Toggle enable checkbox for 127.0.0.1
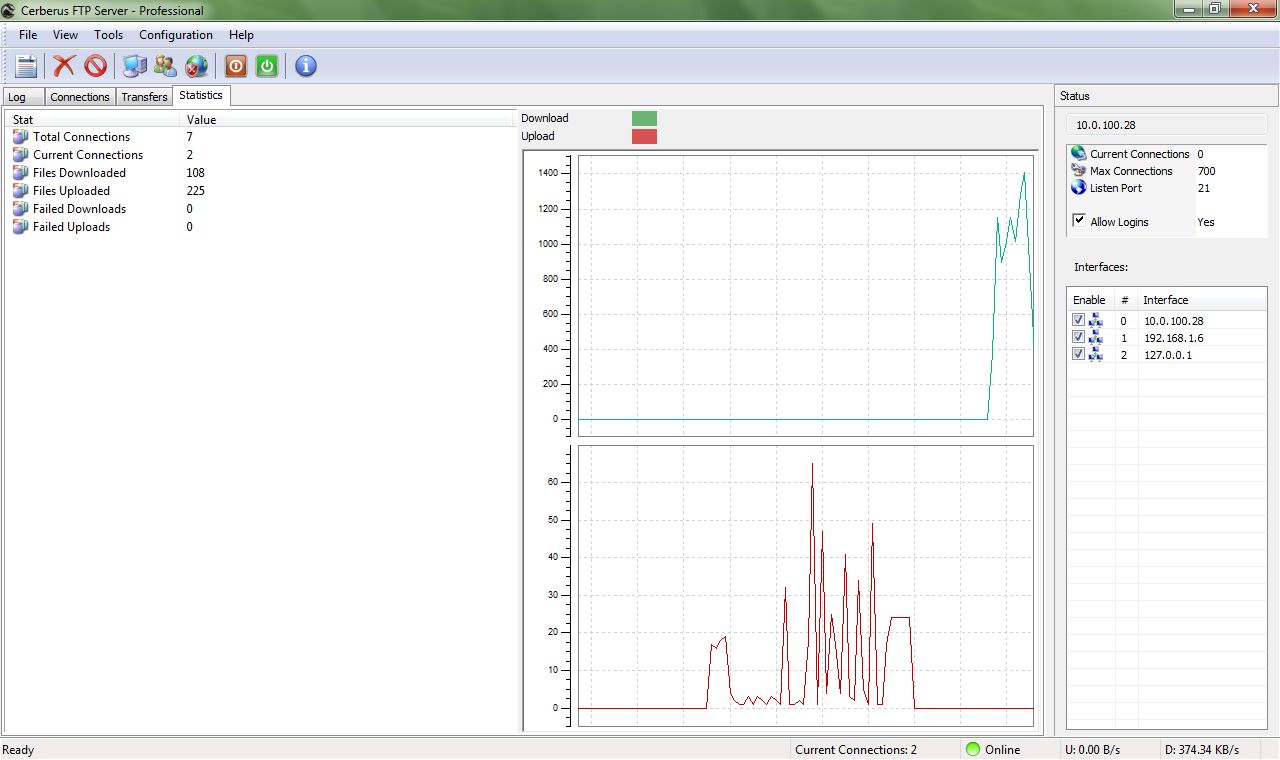 pyautogui.click(x=1078, y=354)
